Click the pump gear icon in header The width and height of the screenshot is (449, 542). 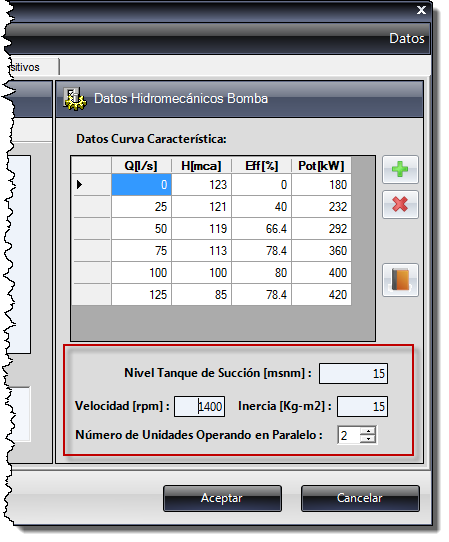pos(74,99)
